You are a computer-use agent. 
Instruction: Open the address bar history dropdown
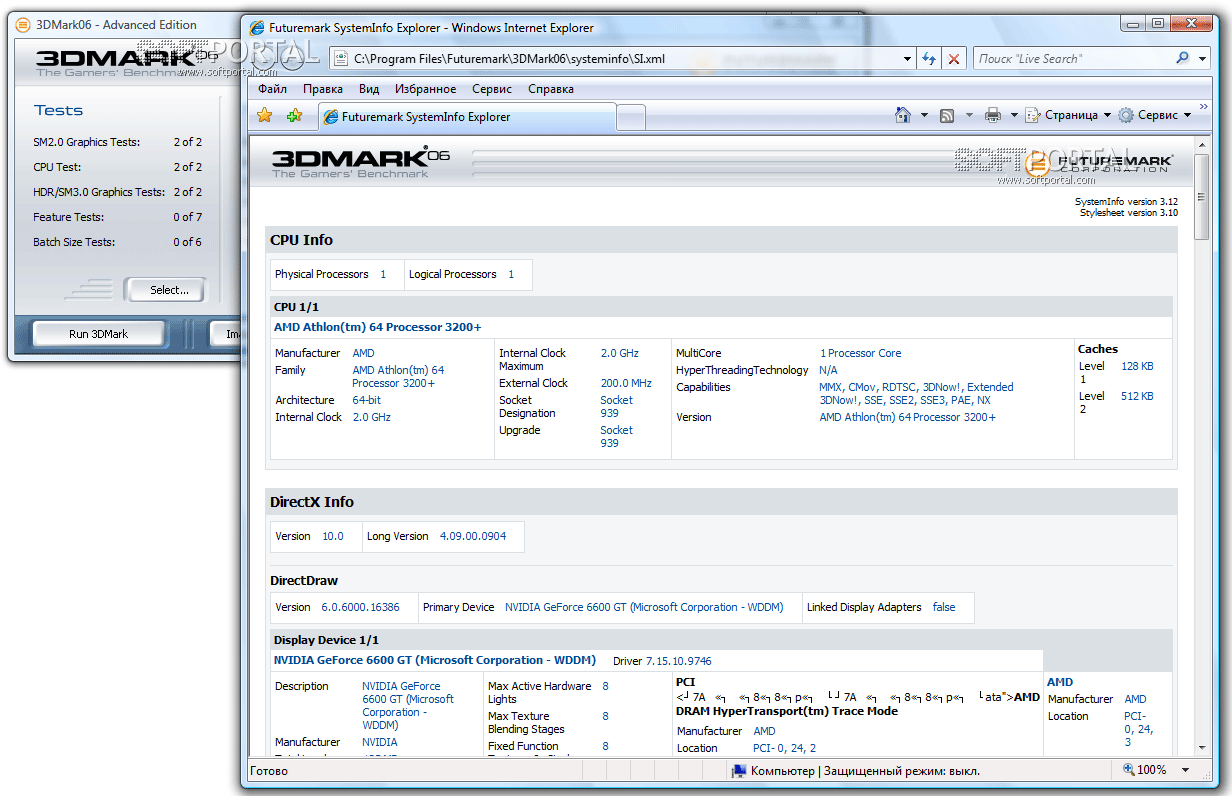[907, 59]
